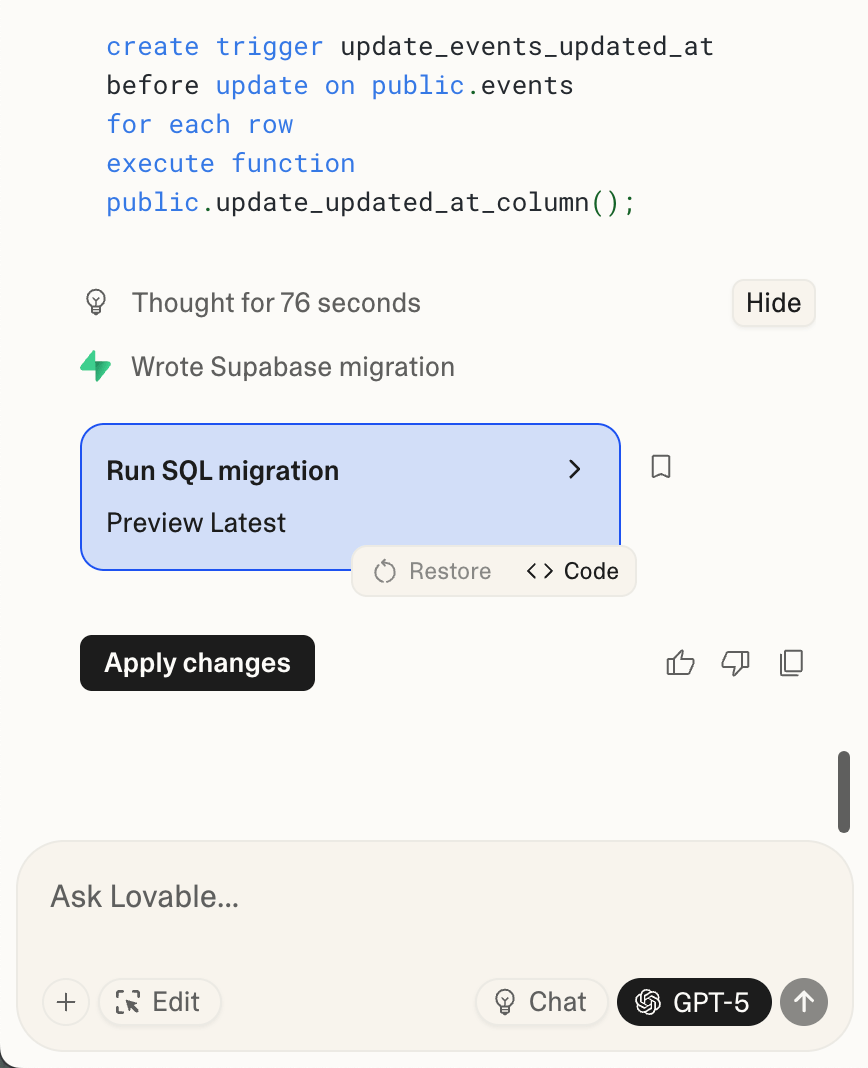Bookmark this version with the bookmark icon
The height and width of the screenshot is (1068, 868).
[x=661, y=467]
